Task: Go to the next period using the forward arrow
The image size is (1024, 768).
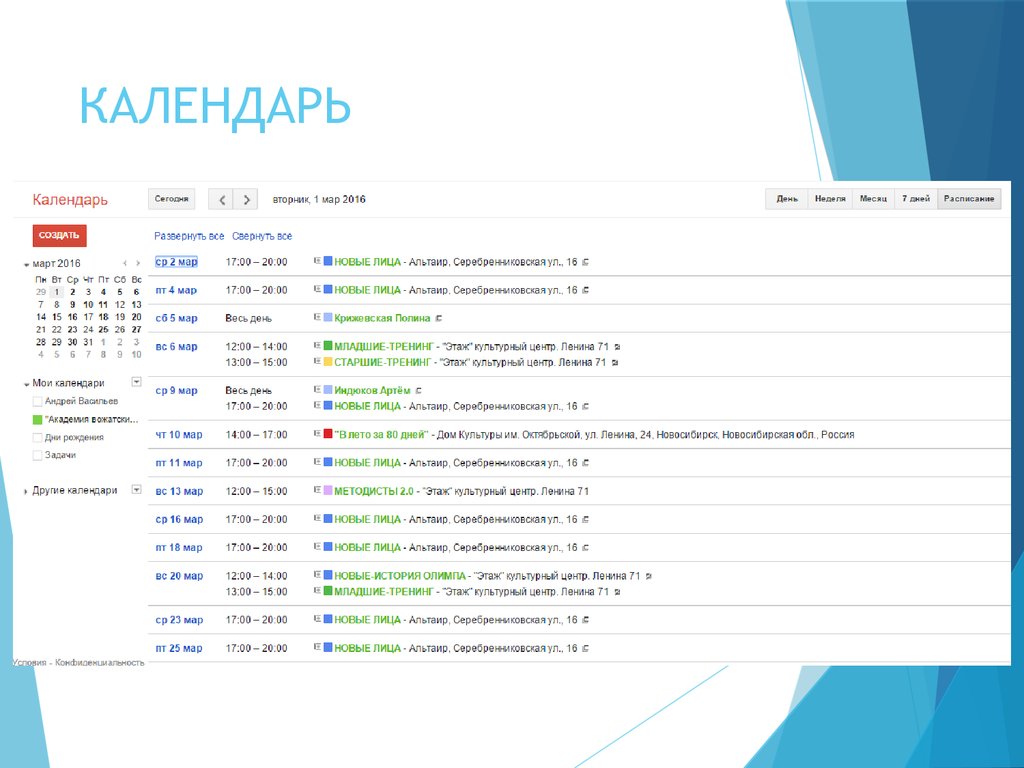Action: pos(247,199)
